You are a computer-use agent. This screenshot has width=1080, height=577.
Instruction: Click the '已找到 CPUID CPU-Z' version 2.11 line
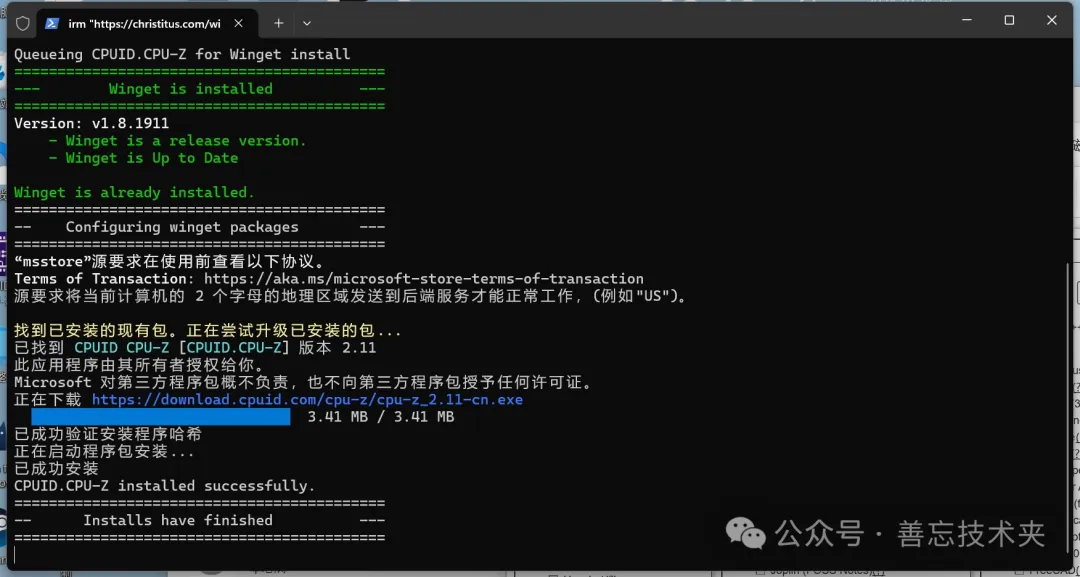coord(195,348)
